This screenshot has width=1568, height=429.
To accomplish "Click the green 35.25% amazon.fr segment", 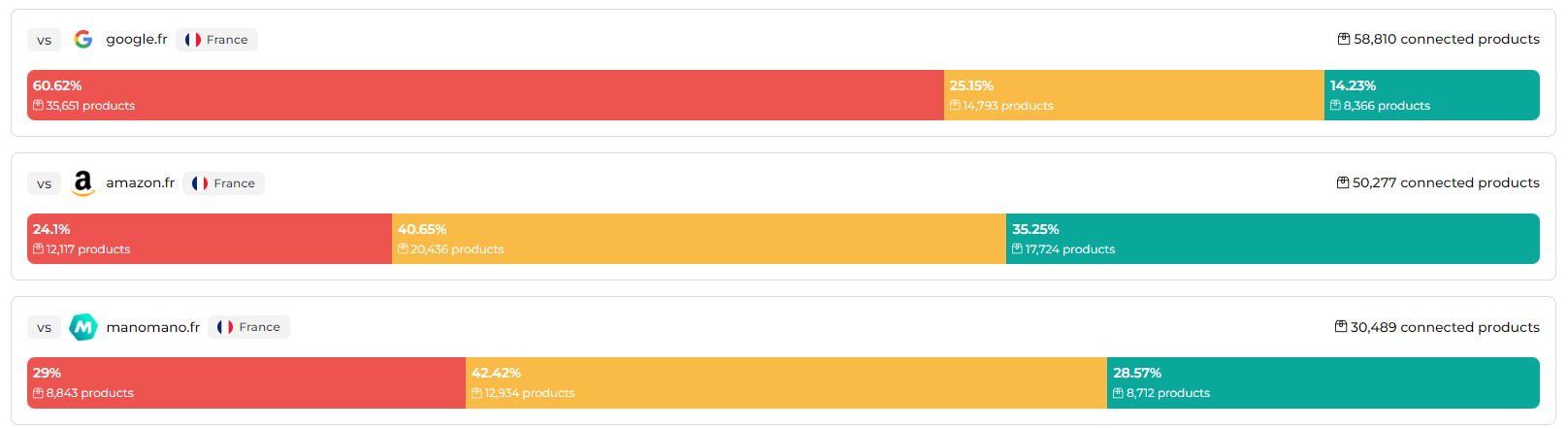I will click(1272, 239).
